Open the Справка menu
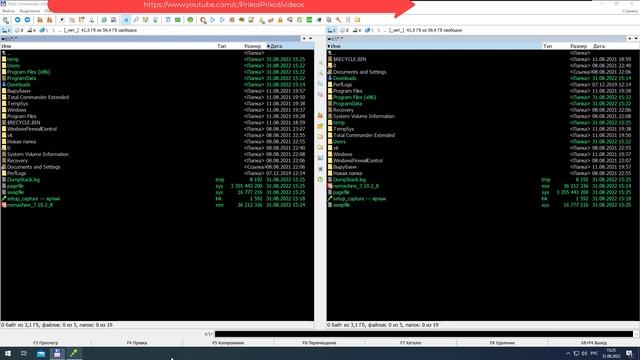 point(630,11)
